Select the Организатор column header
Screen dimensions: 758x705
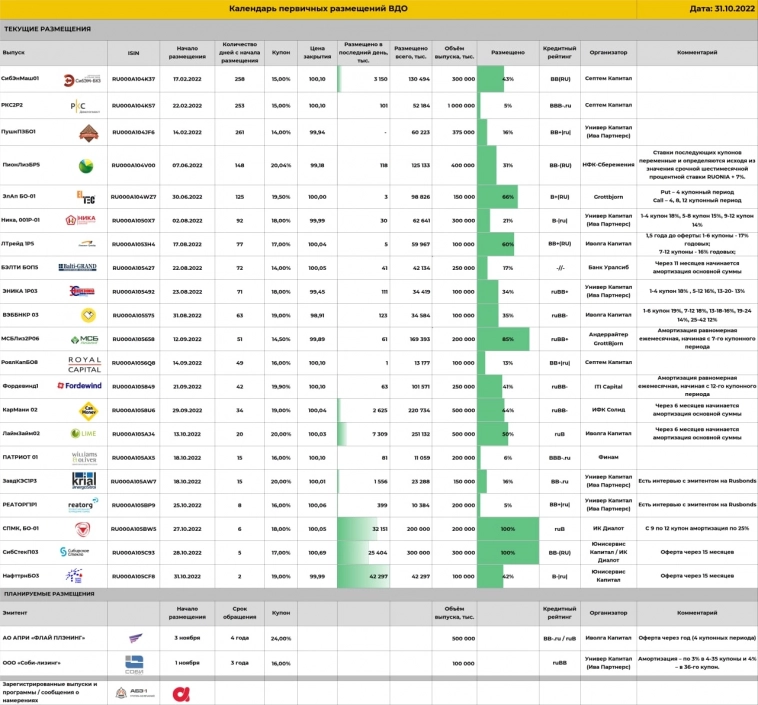[608, 52]
